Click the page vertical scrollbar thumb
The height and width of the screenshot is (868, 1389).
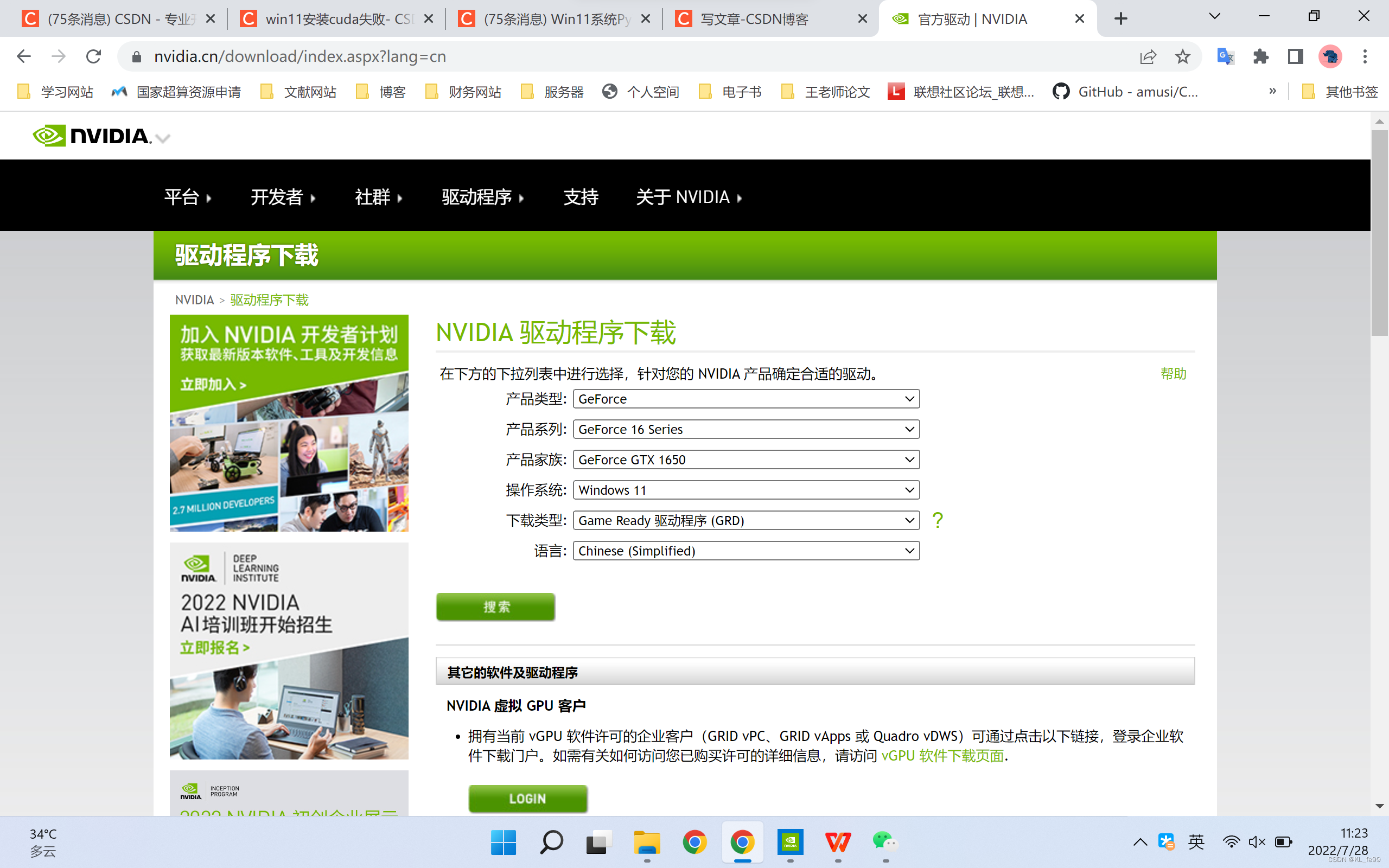click(x=1379, y=233)
